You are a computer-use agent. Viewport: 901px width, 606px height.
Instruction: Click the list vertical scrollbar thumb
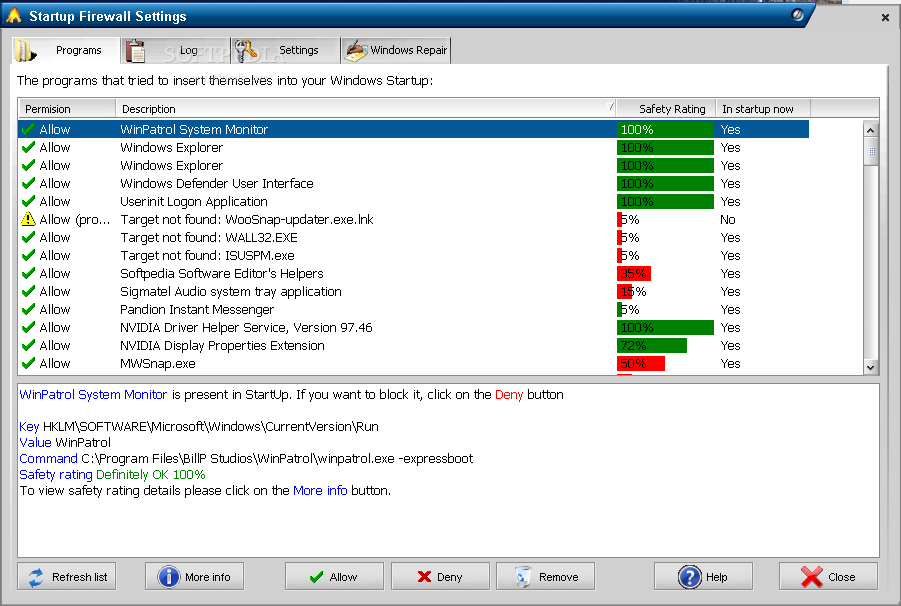[x=871, y=152]
